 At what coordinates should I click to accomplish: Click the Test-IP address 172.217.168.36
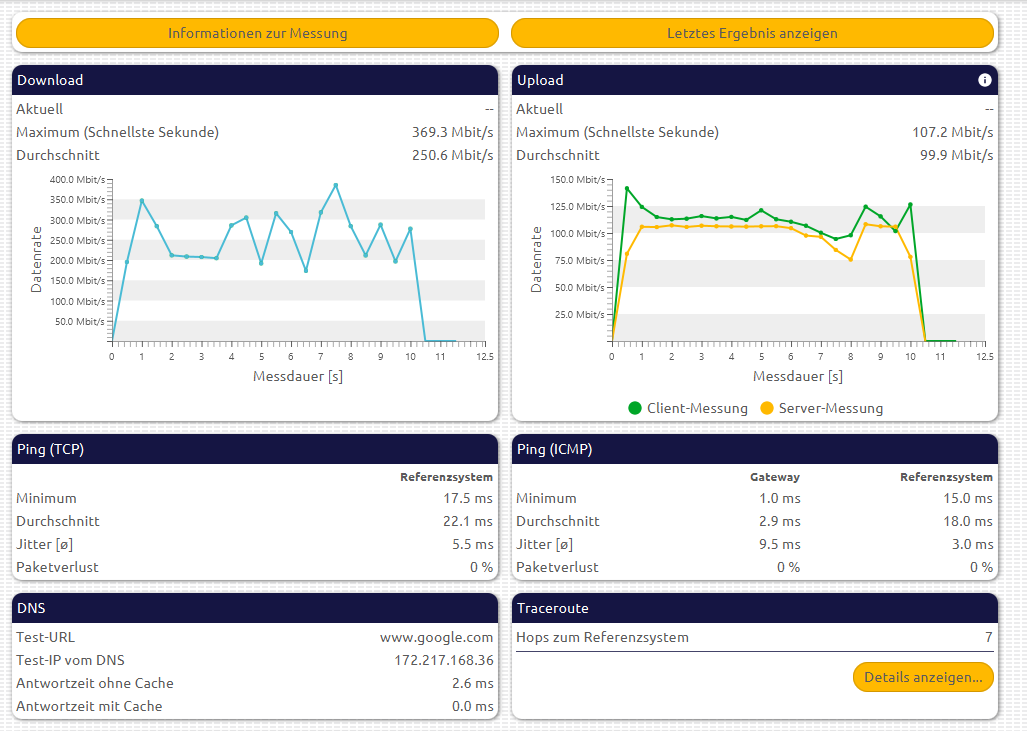(444, 660)
